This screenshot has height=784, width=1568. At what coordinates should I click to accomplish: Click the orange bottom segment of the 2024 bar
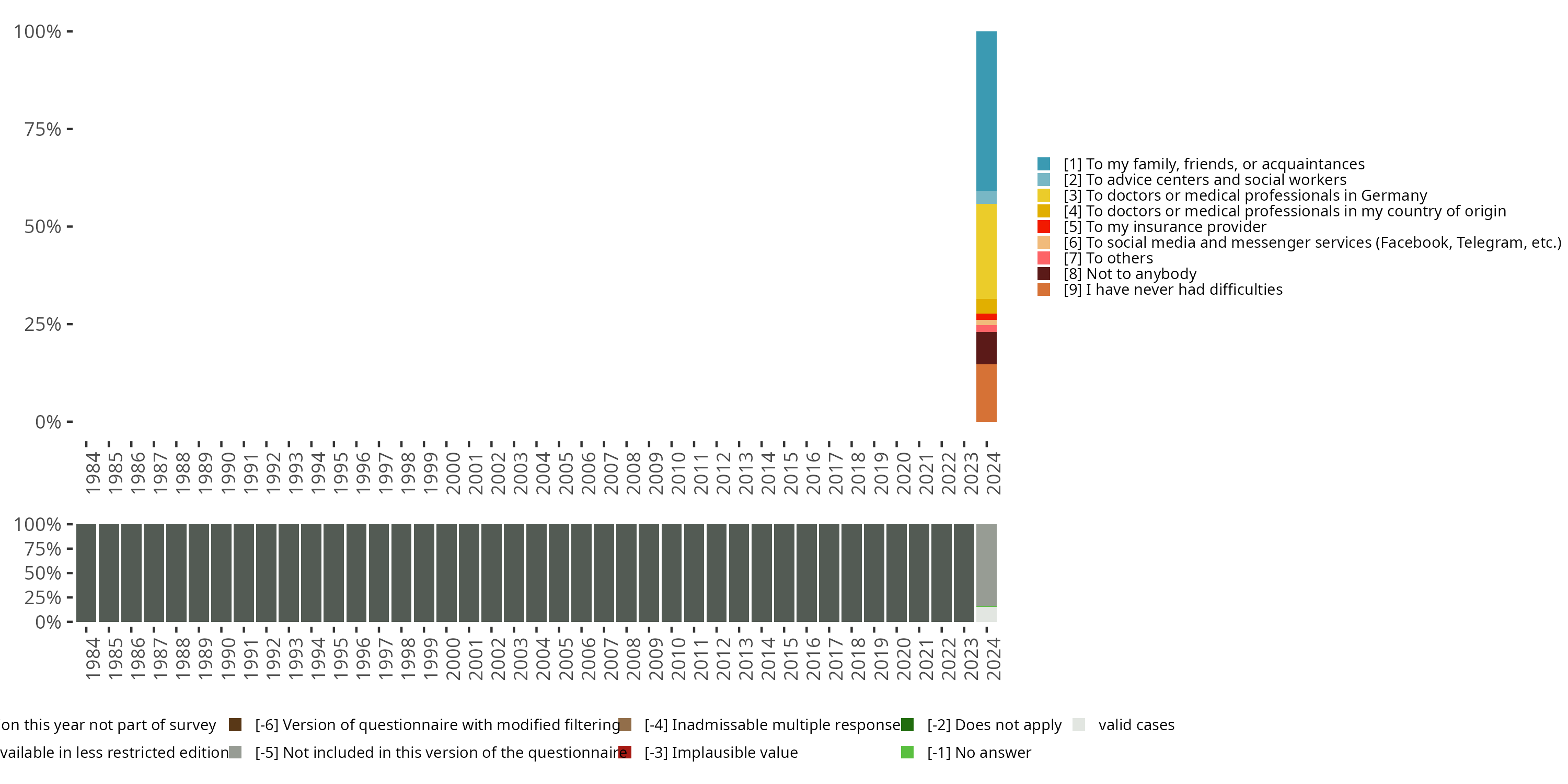click(986, 393)
